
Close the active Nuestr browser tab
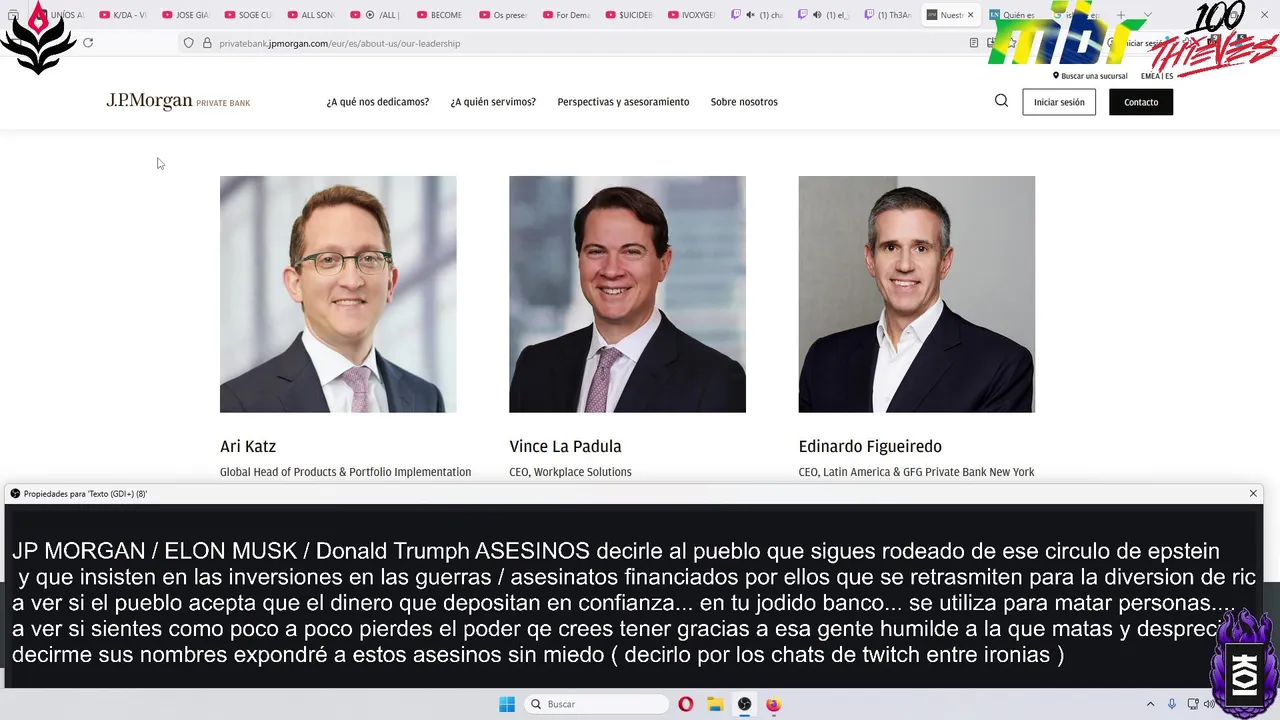point(970,15)
